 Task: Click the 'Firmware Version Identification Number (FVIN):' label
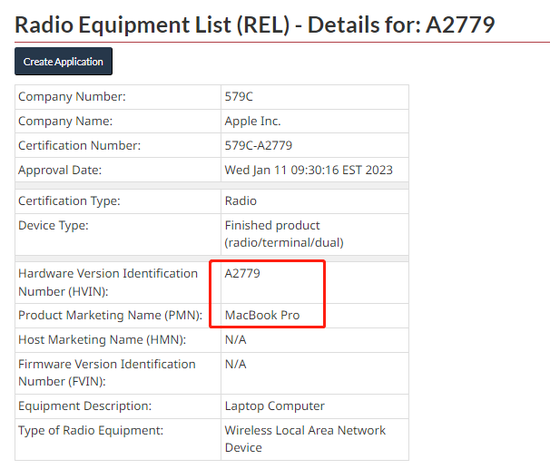[107, 373]
